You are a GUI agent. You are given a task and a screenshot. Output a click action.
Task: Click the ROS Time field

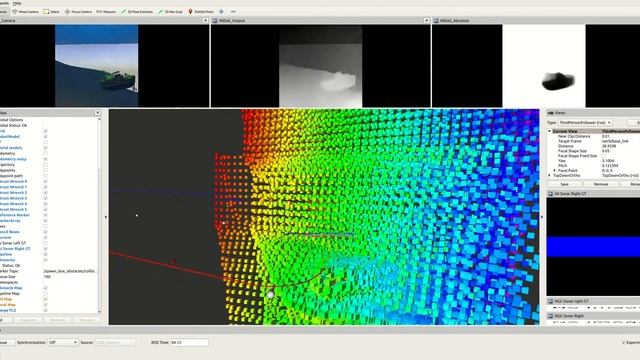(x=189, y=342)
